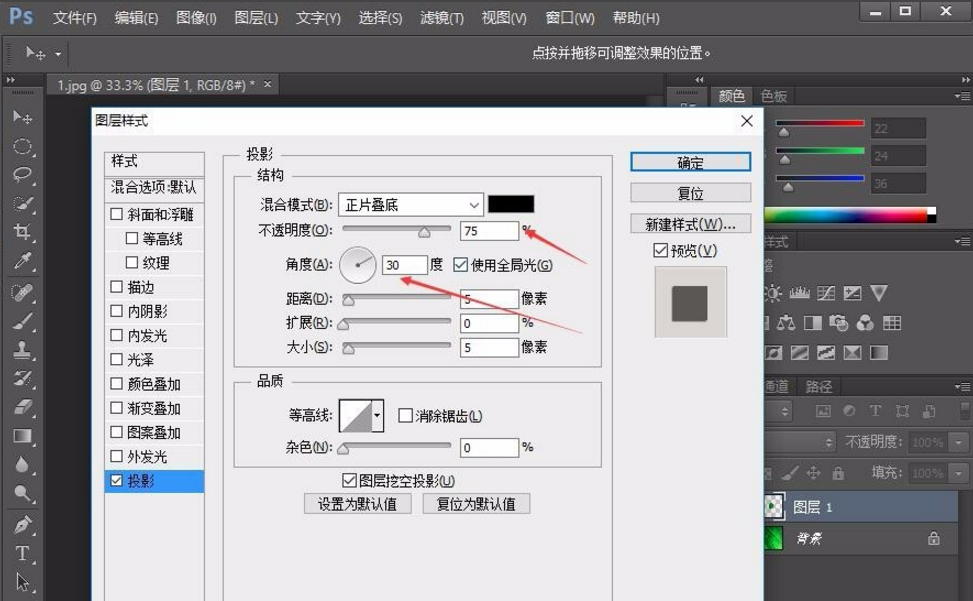Click the 确定 button
This screenshot has width=973, height=601.
tap(689, 162)
